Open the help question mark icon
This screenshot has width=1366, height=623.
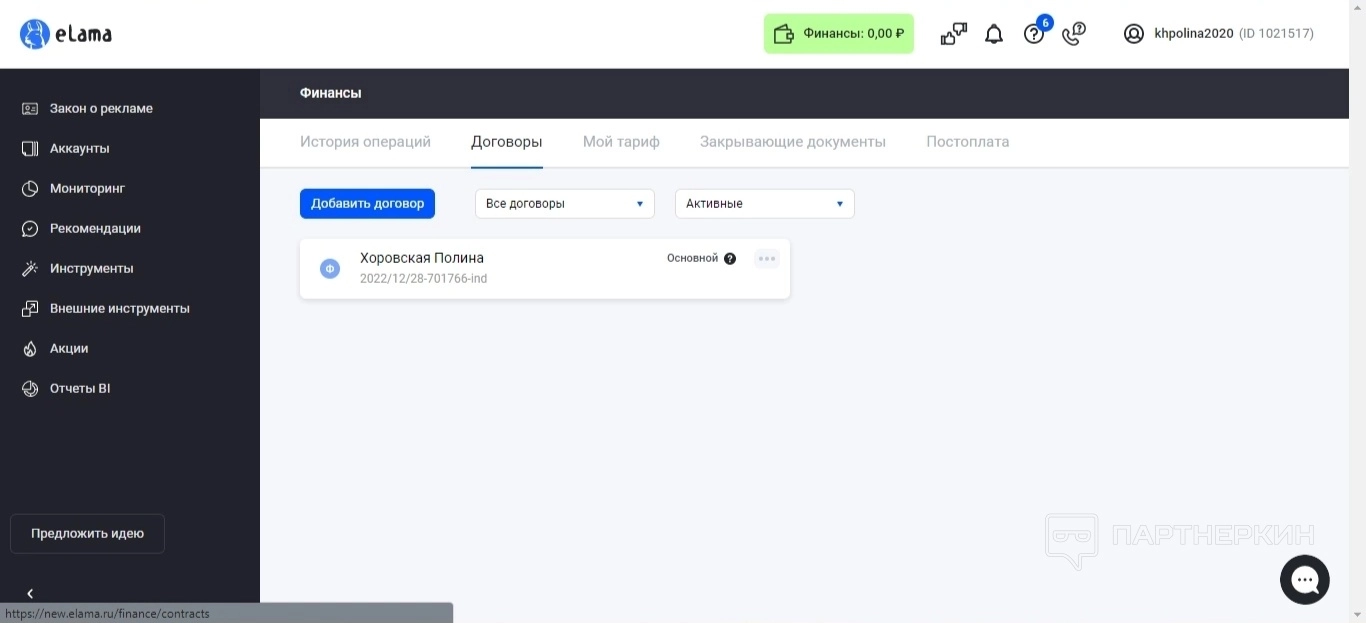click(1034, 34)
